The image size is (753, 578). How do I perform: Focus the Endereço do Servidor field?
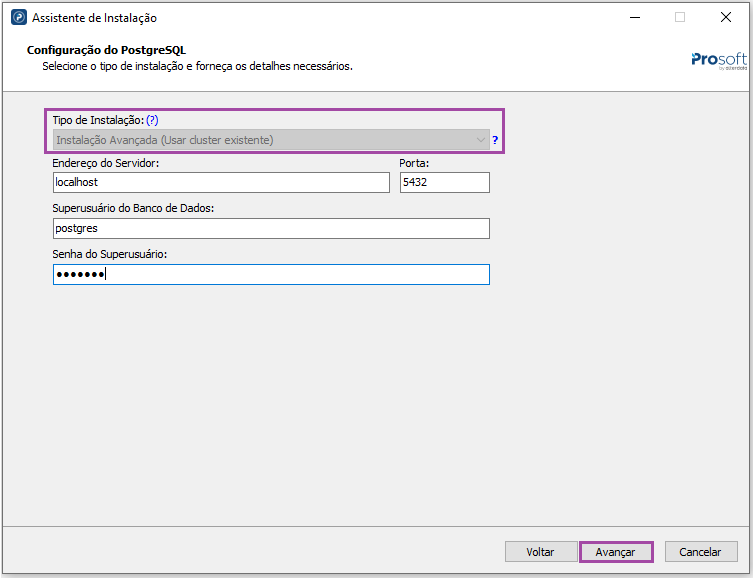(221, 182)
